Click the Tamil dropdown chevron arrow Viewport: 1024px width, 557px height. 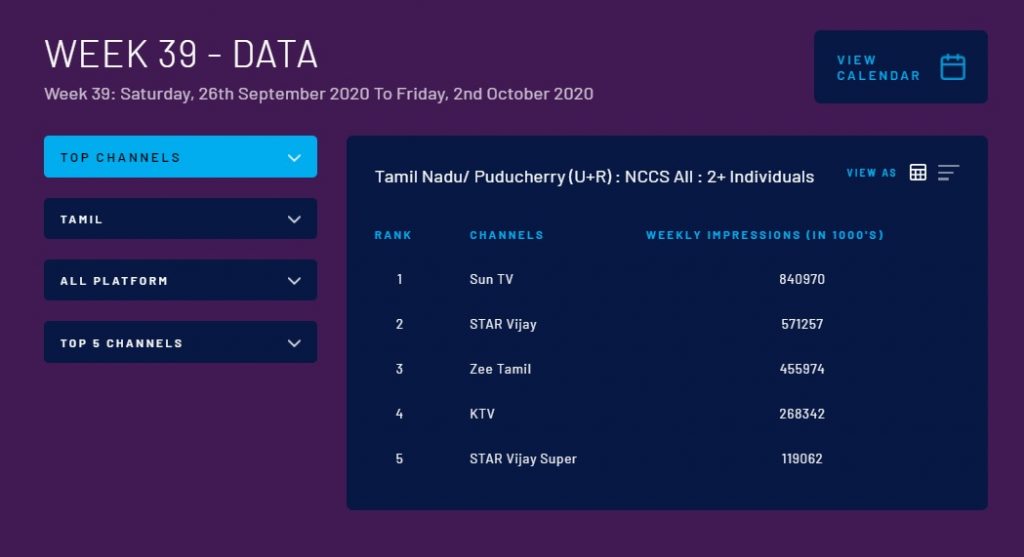point(294,220)
